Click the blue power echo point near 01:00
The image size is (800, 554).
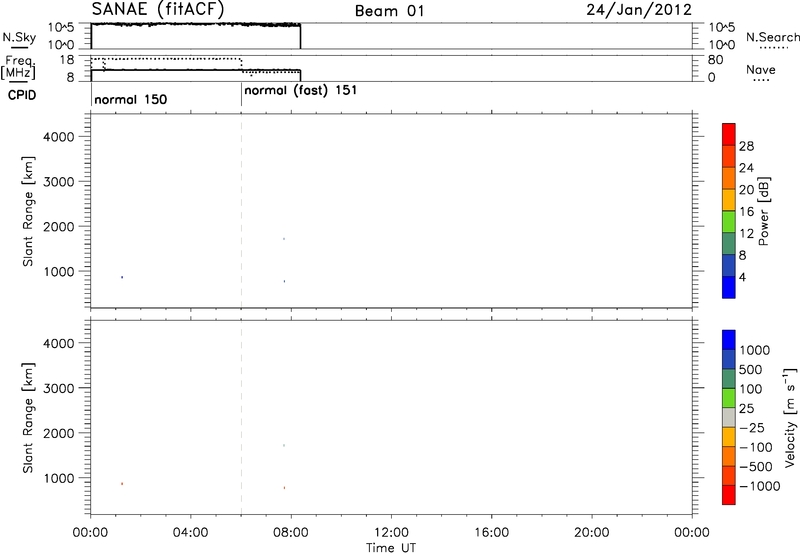coord(122,277)
